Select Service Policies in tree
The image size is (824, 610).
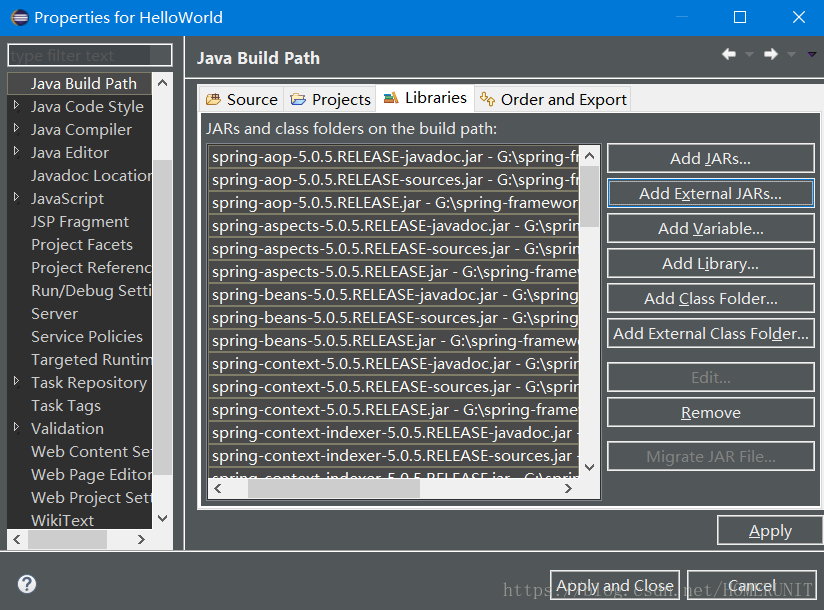click(x=87, y=337)
